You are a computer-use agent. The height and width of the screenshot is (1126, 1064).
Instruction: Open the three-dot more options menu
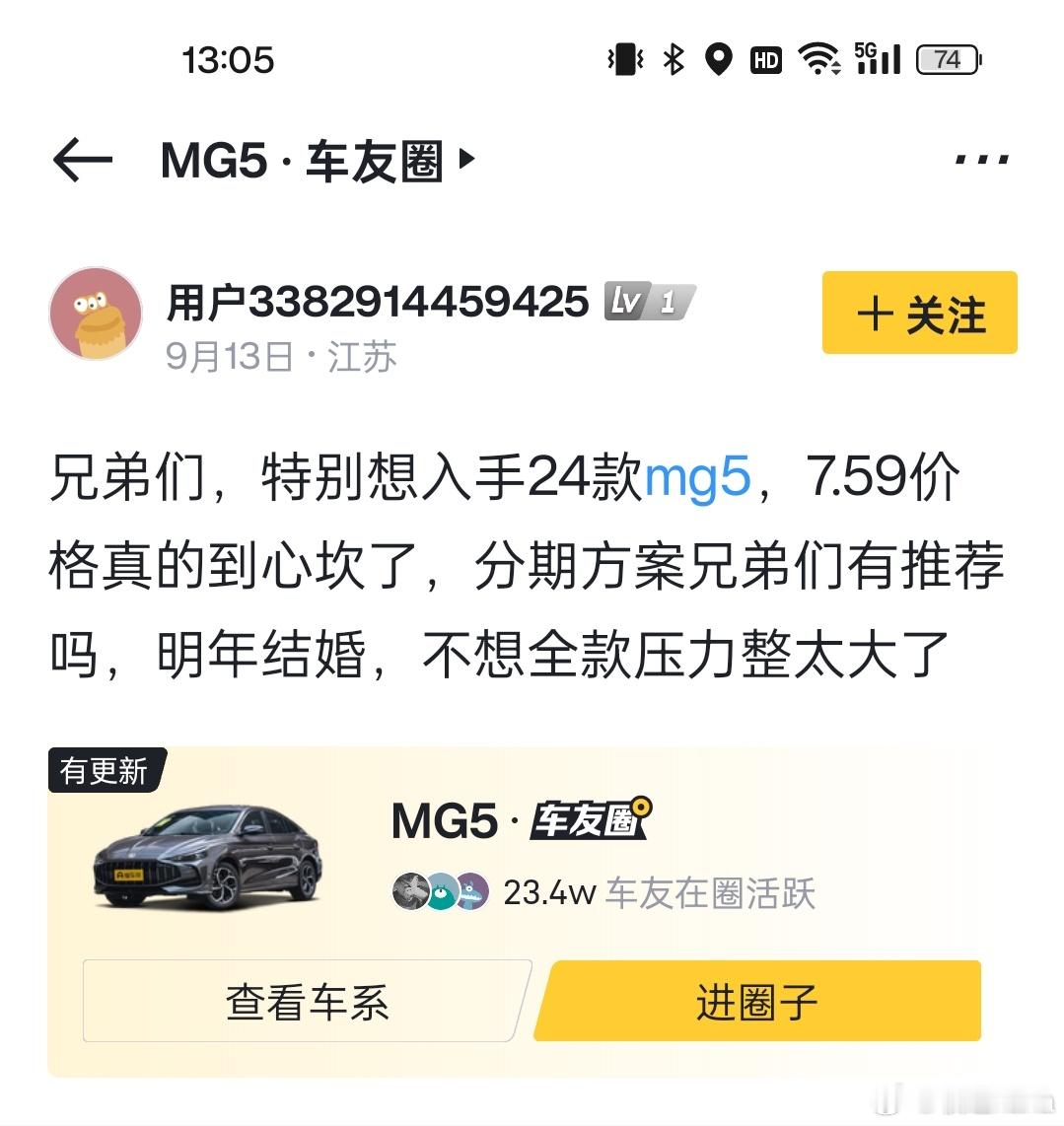coord(981,159)
